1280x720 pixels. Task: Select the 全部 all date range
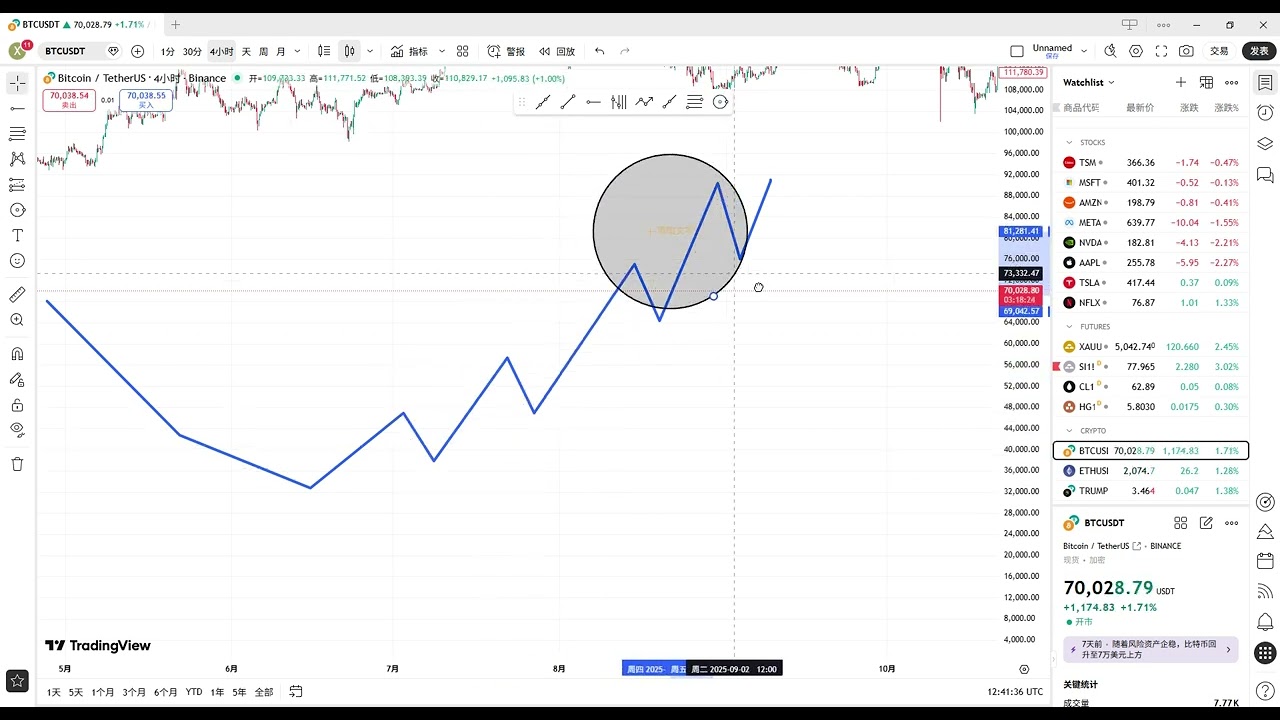point(264,692)
